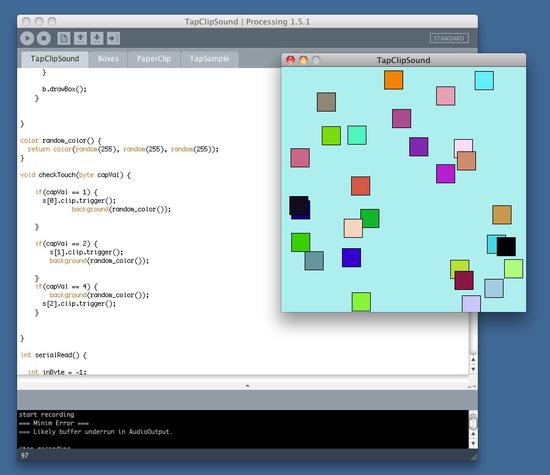Click the editor scrollbar down arrow
The image size is (550, 475).
coord(473,369)
